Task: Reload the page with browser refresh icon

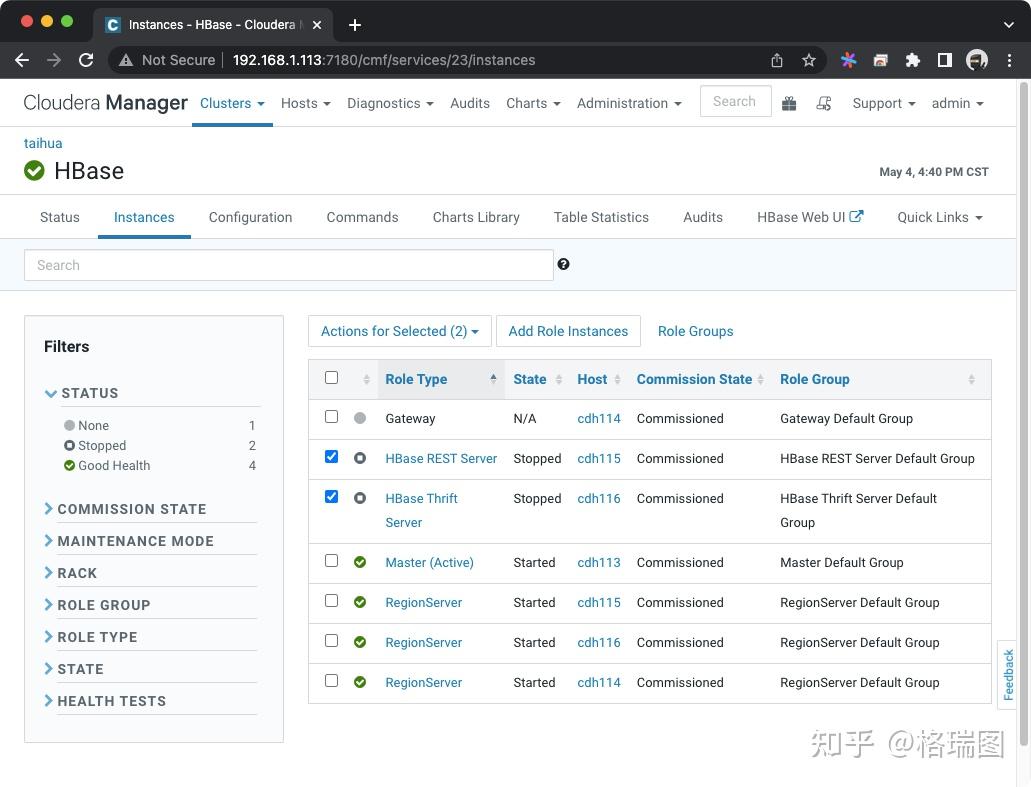Action: point(86,60)
